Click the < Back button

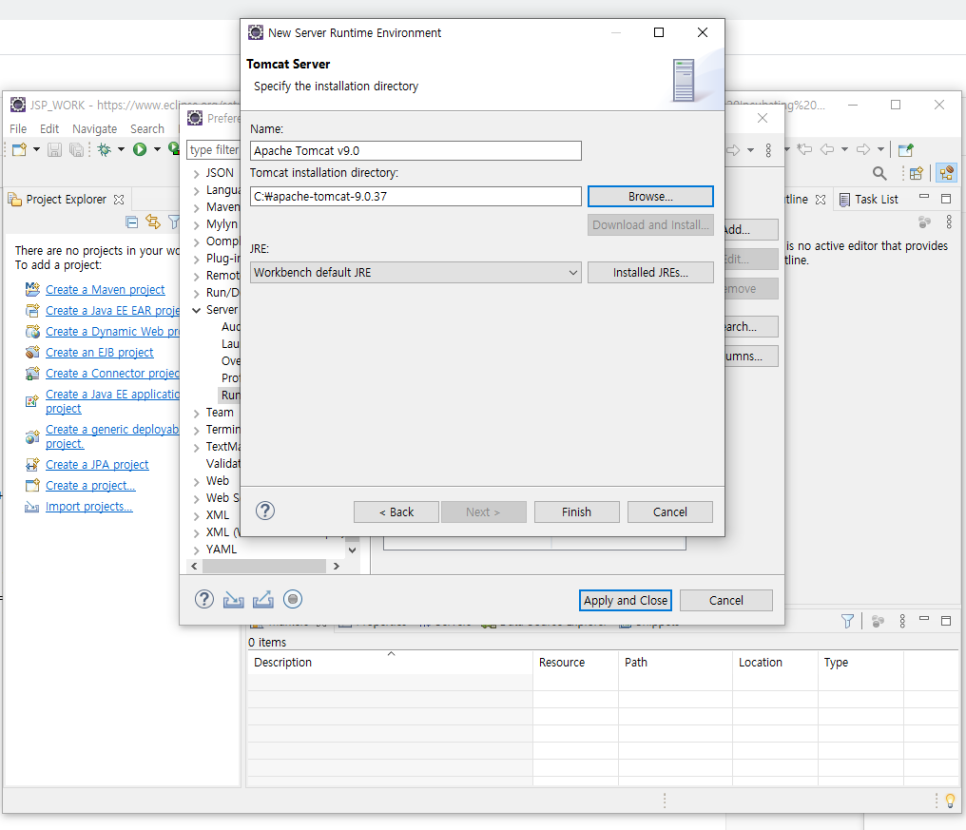[x=397, y=512]
